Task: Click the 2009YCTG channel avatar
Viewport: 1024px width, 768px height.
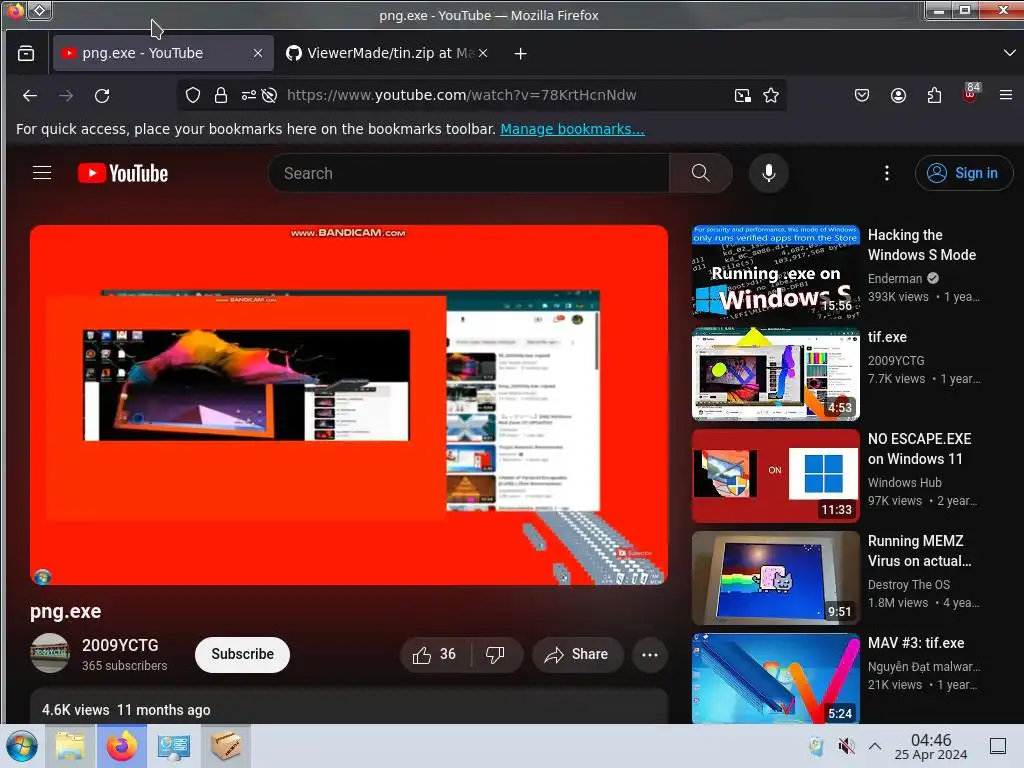Action: click(50, 653)
